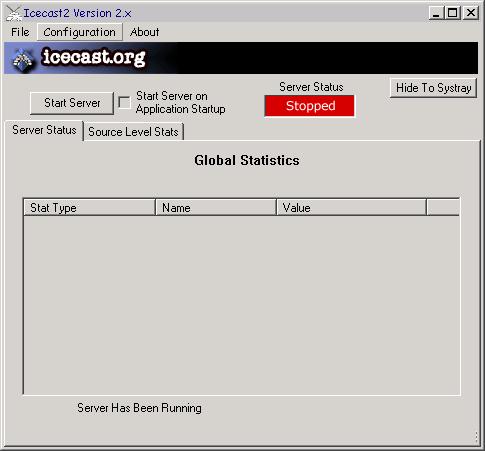
Task: Click the Value column header
Action: 352,208
